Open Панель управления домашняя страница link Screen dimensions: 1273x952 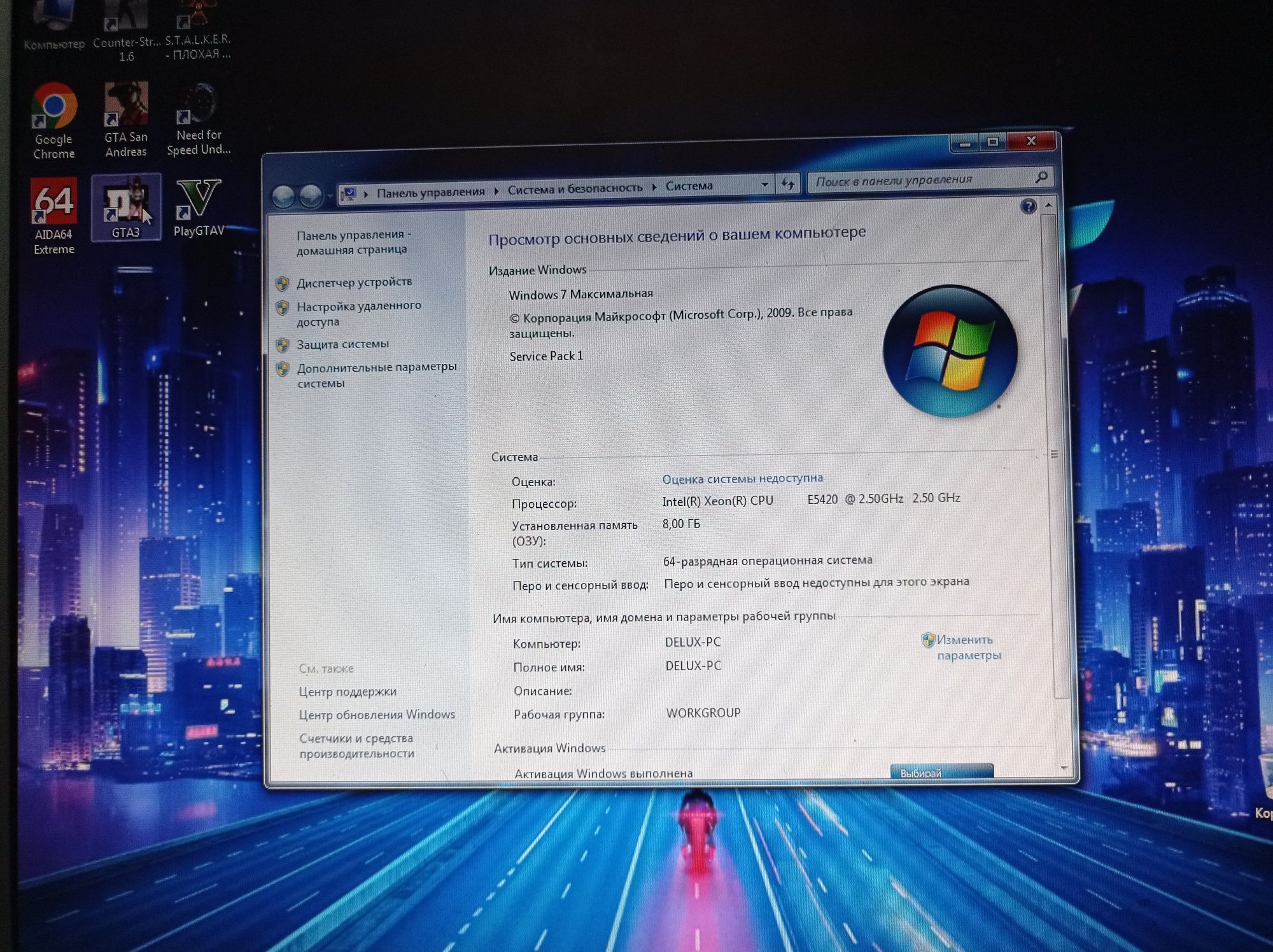tap(353, 242)
